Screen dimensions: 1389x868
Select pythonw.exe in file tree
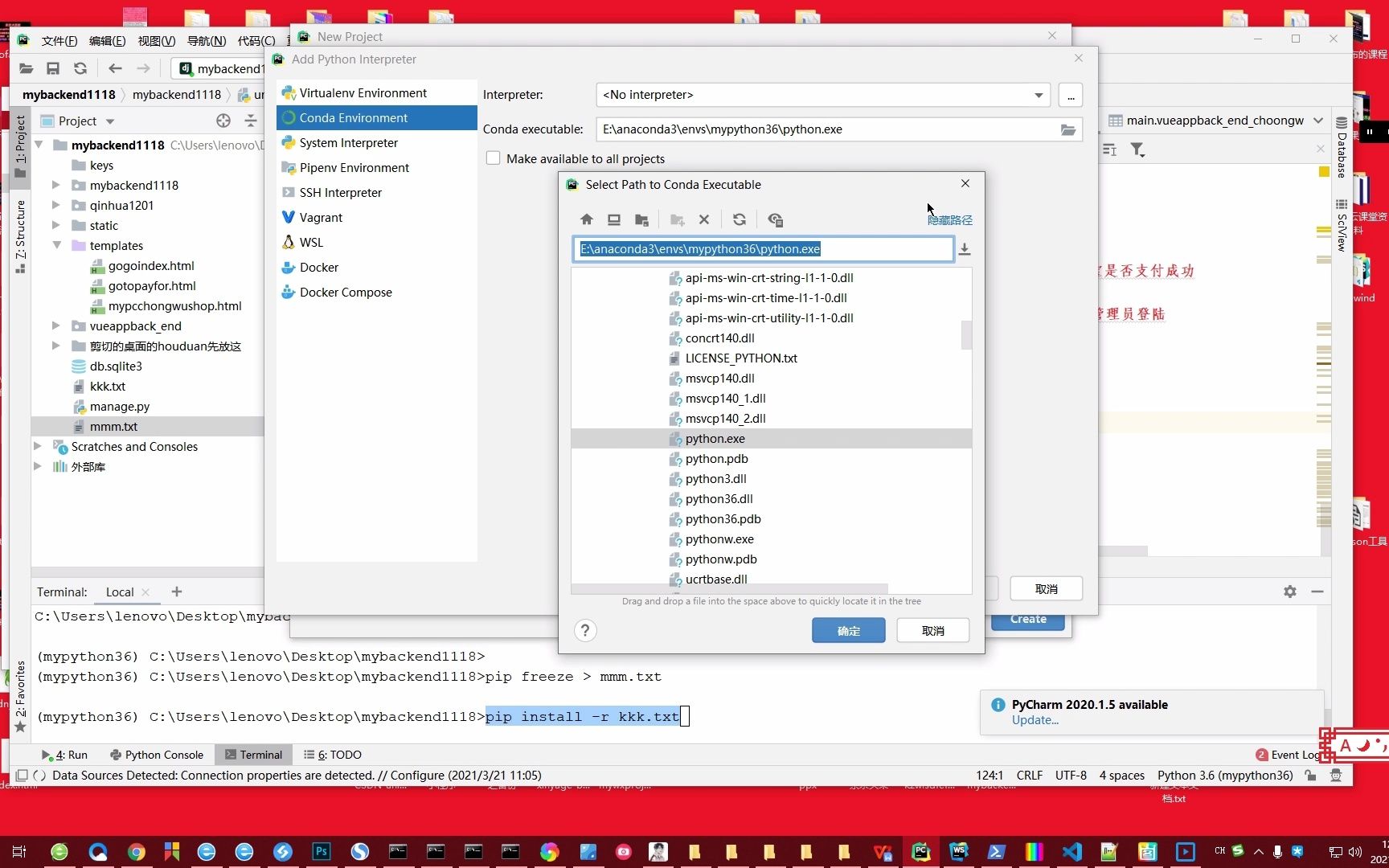[x=719, y=538]
